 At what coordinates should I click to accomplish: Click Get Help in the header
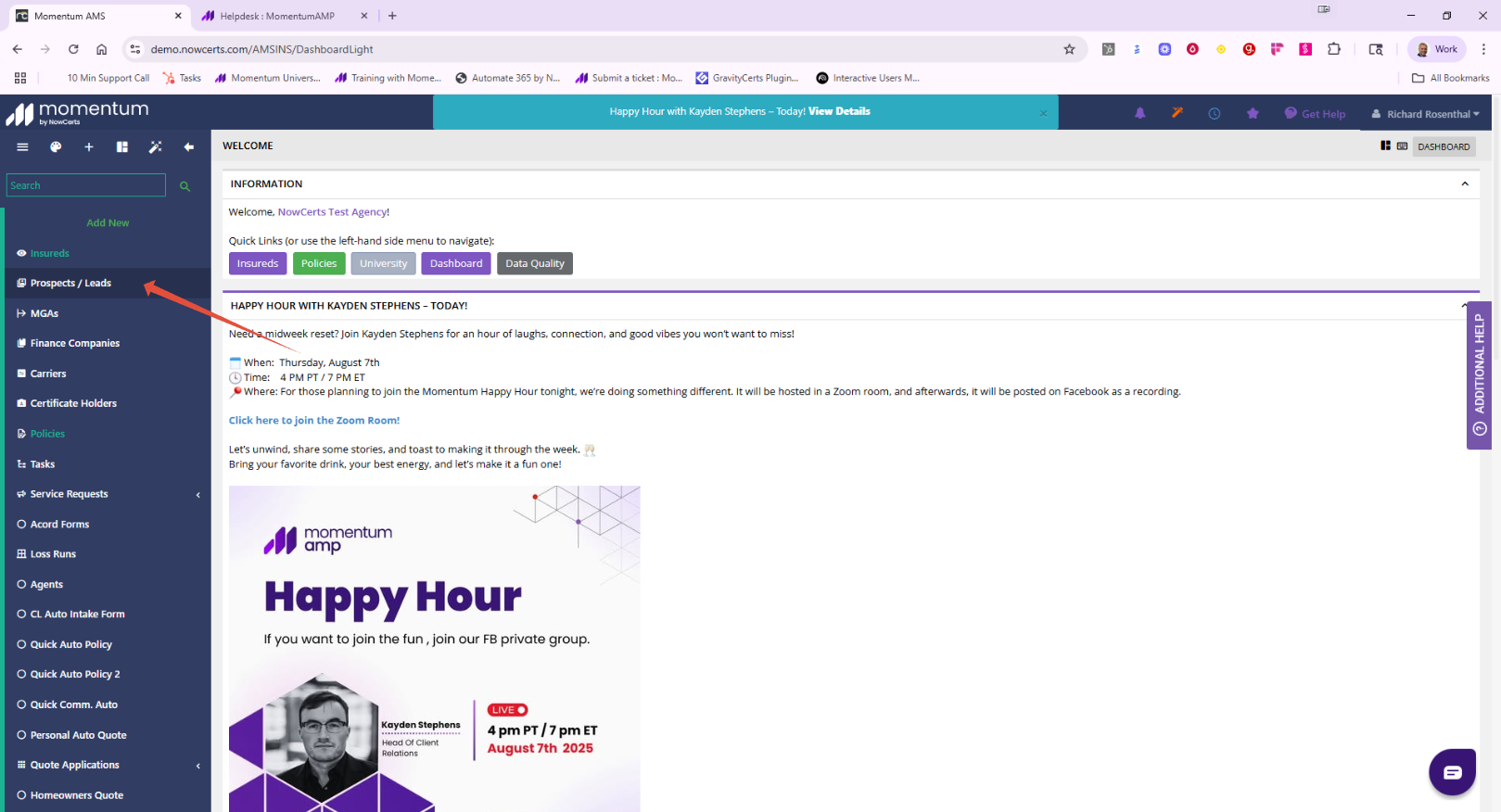click(1315, 114)
